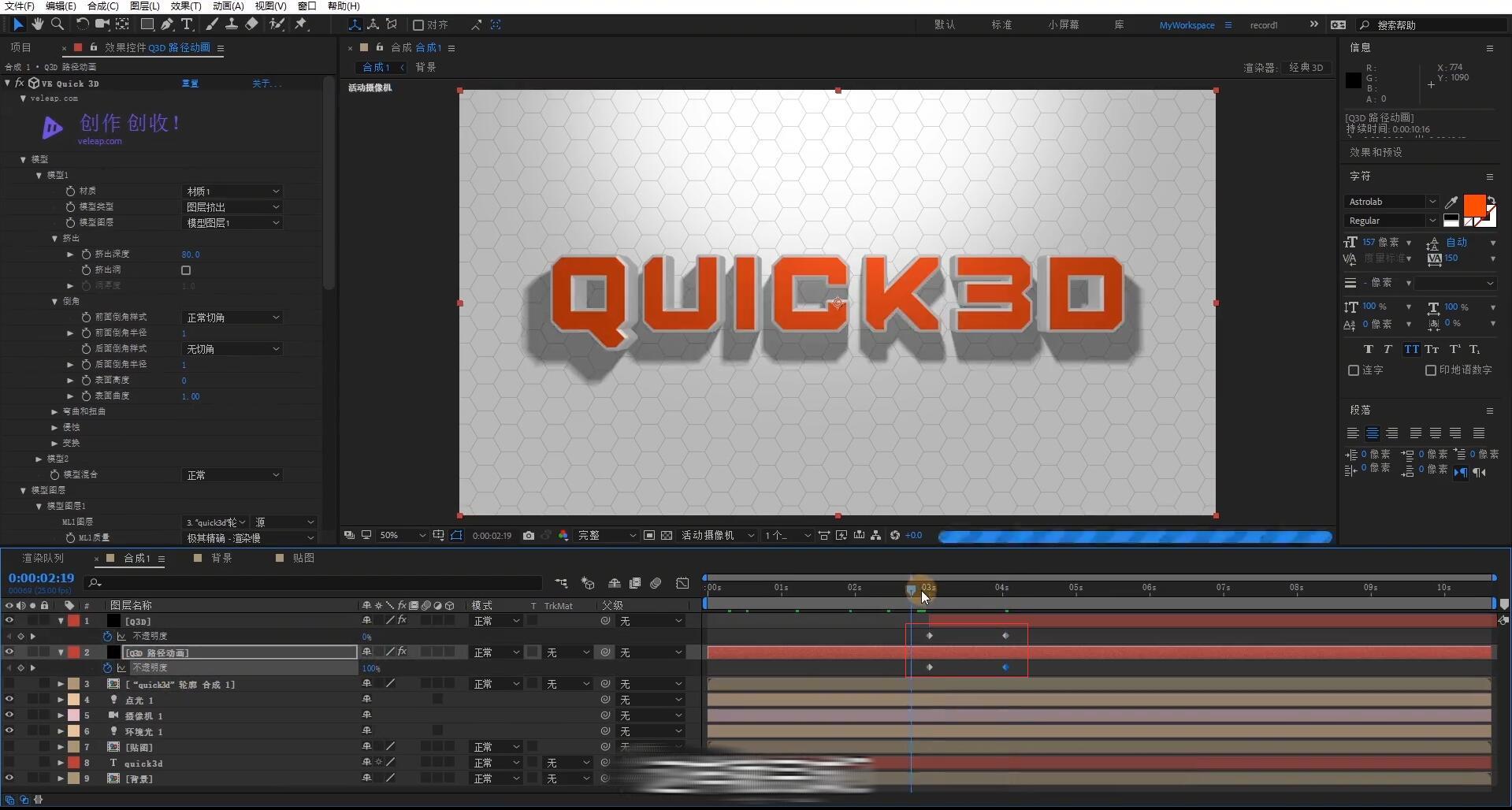Open the 贴图 timeline tab
The height and width of the screenshot is (810, 1512).
(x=303, y=558)
